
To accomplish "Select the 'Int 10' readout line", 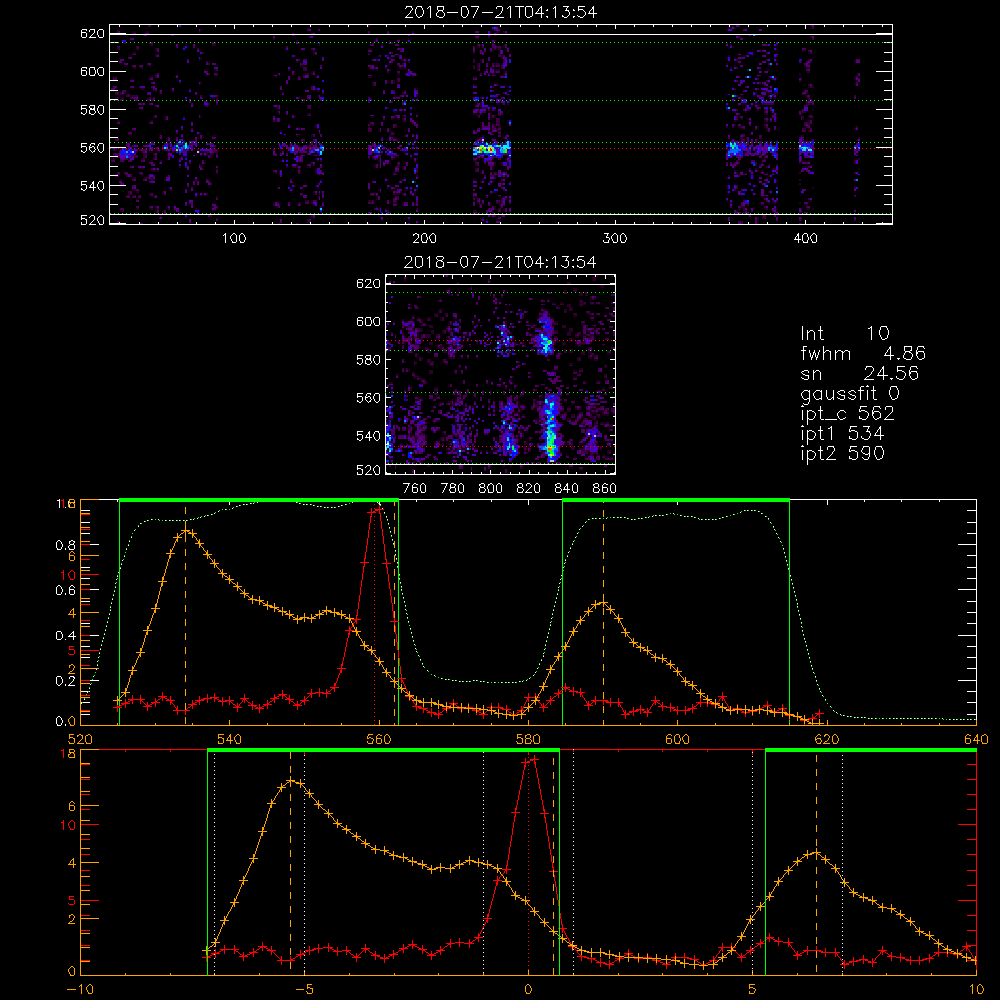I will tap(845, 333).
